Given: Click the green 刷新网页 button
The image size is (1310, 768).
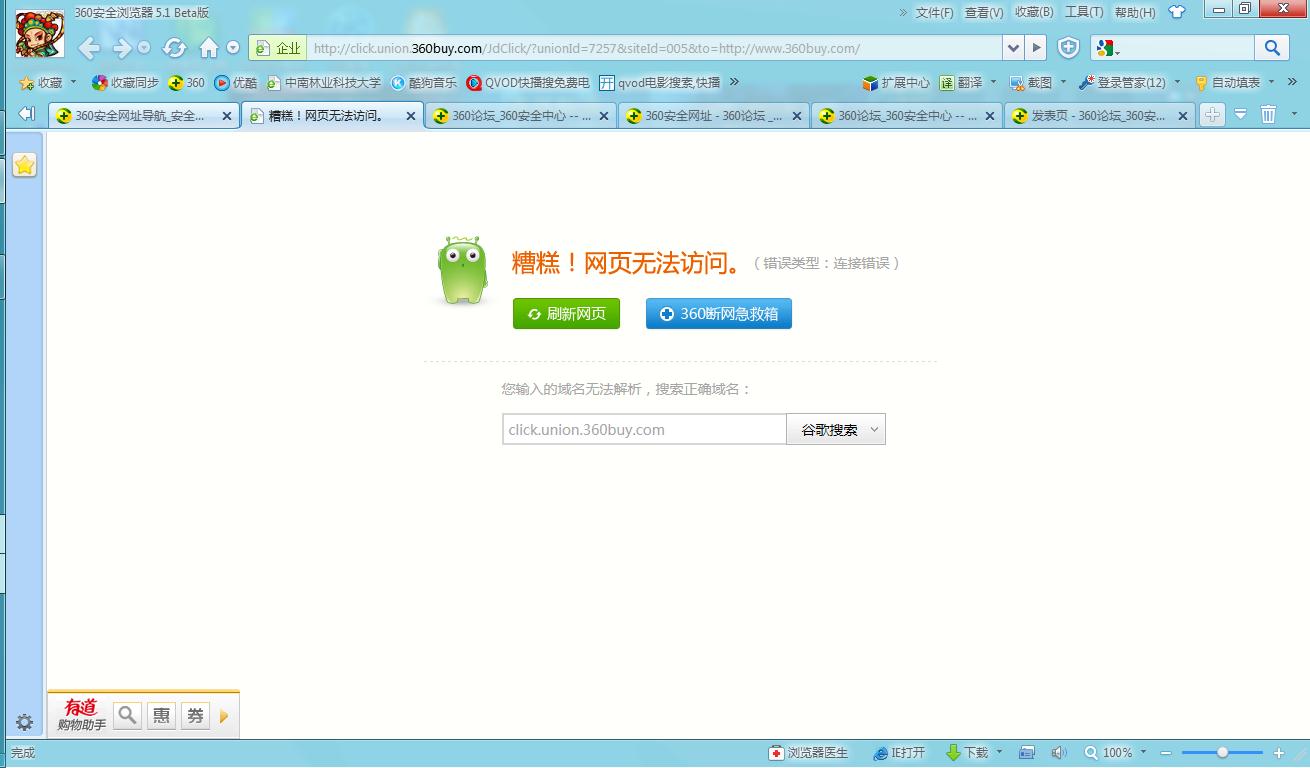Looking at the screenshot, I should [566, 314].
